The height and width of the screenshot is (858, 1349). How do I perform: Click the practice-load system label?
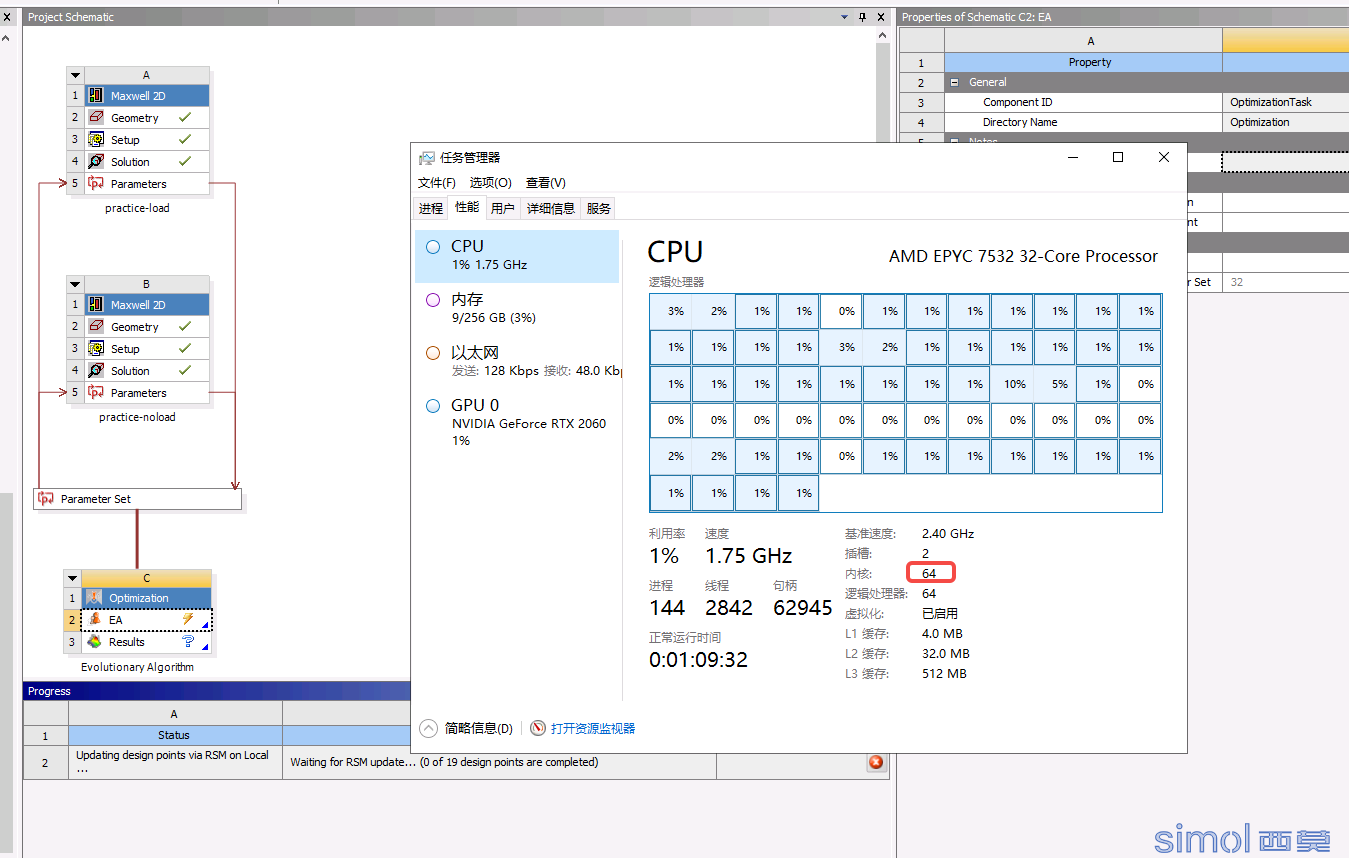point(137,208)
